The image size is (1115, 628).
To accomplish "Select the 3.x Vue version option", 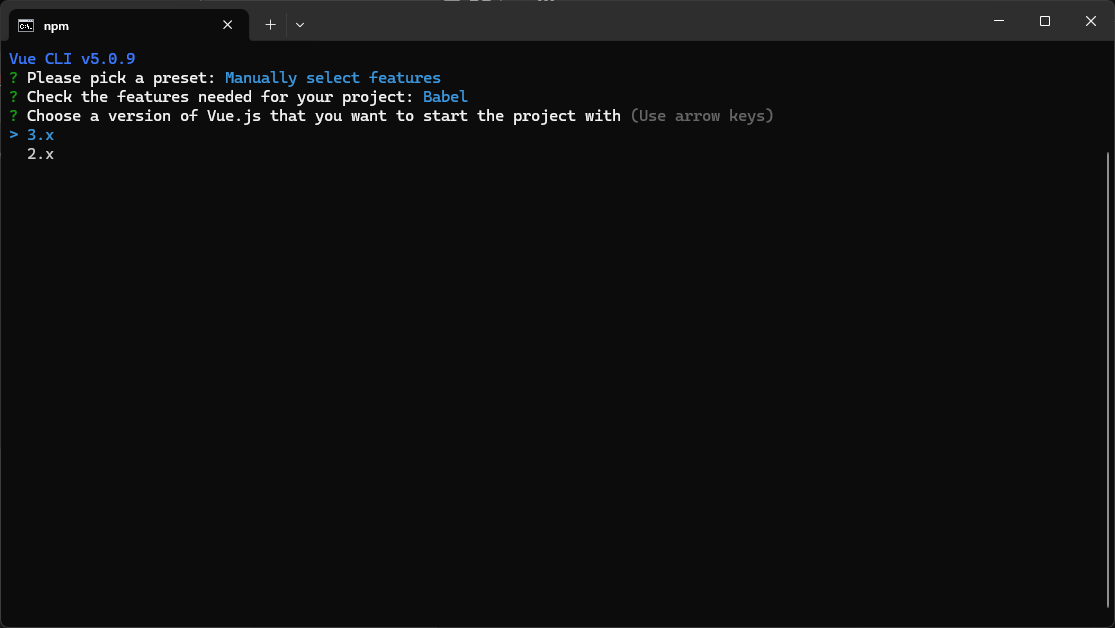I will tap(40, 135).
